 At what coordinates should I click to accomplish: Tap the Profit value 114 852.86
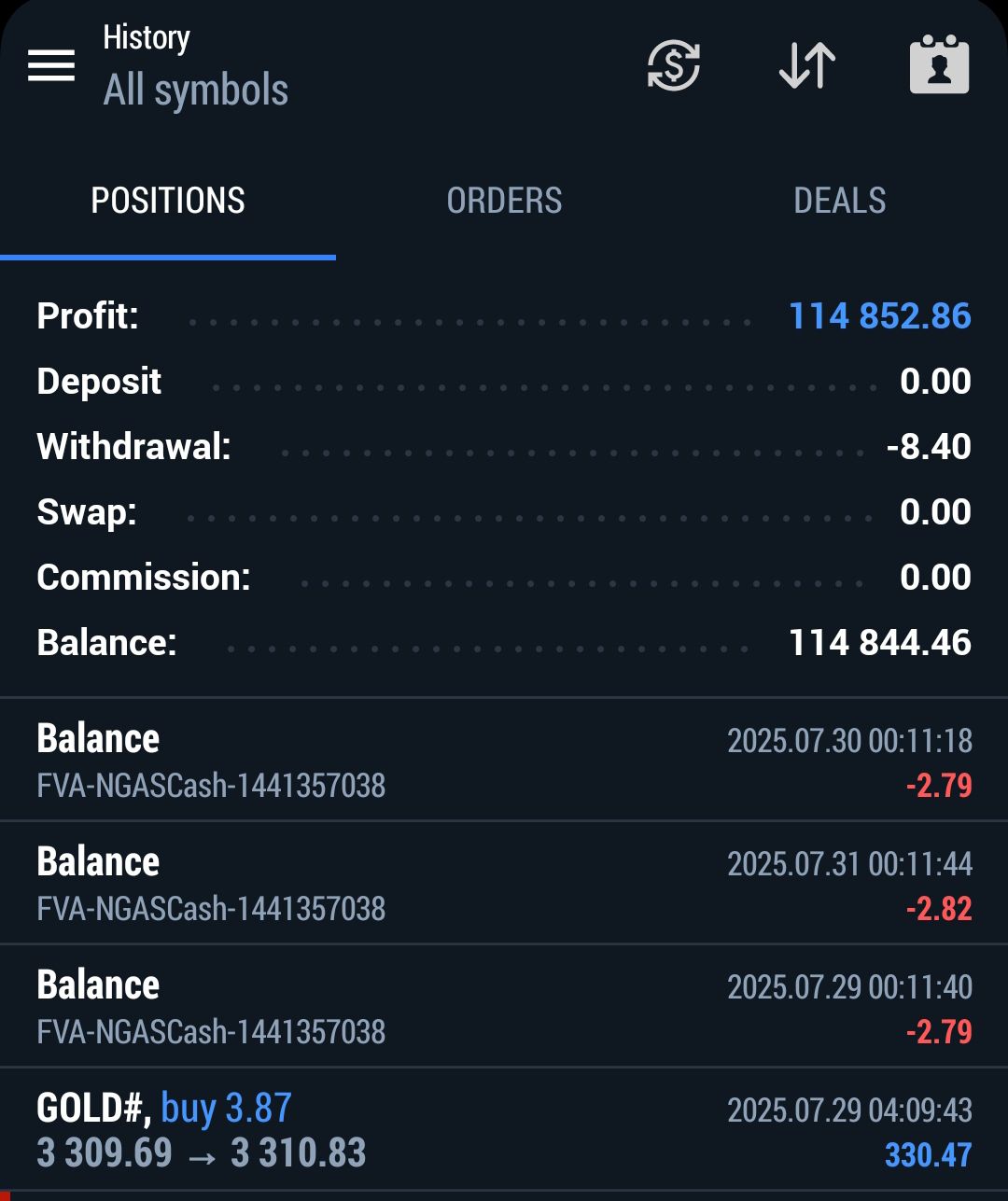[x=880, y=316]
